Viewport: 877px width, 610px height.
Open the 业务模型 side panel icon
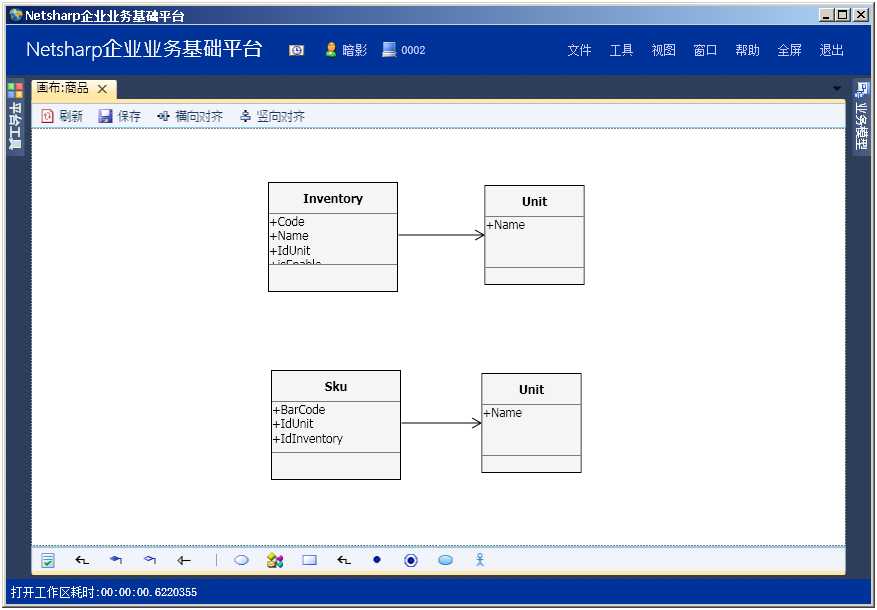click(x=862, y=89)
